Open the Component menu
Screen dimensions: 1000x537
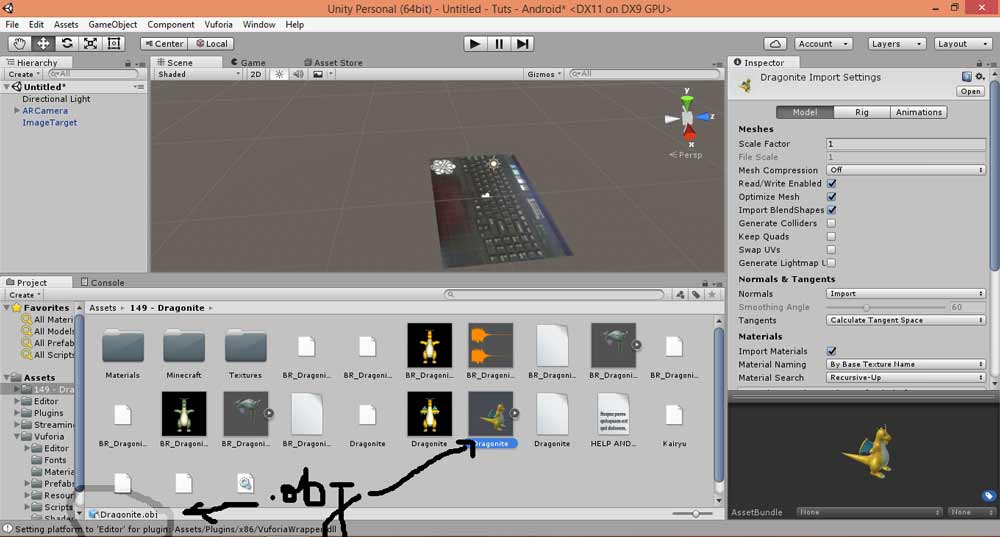[x=170, y=24]
